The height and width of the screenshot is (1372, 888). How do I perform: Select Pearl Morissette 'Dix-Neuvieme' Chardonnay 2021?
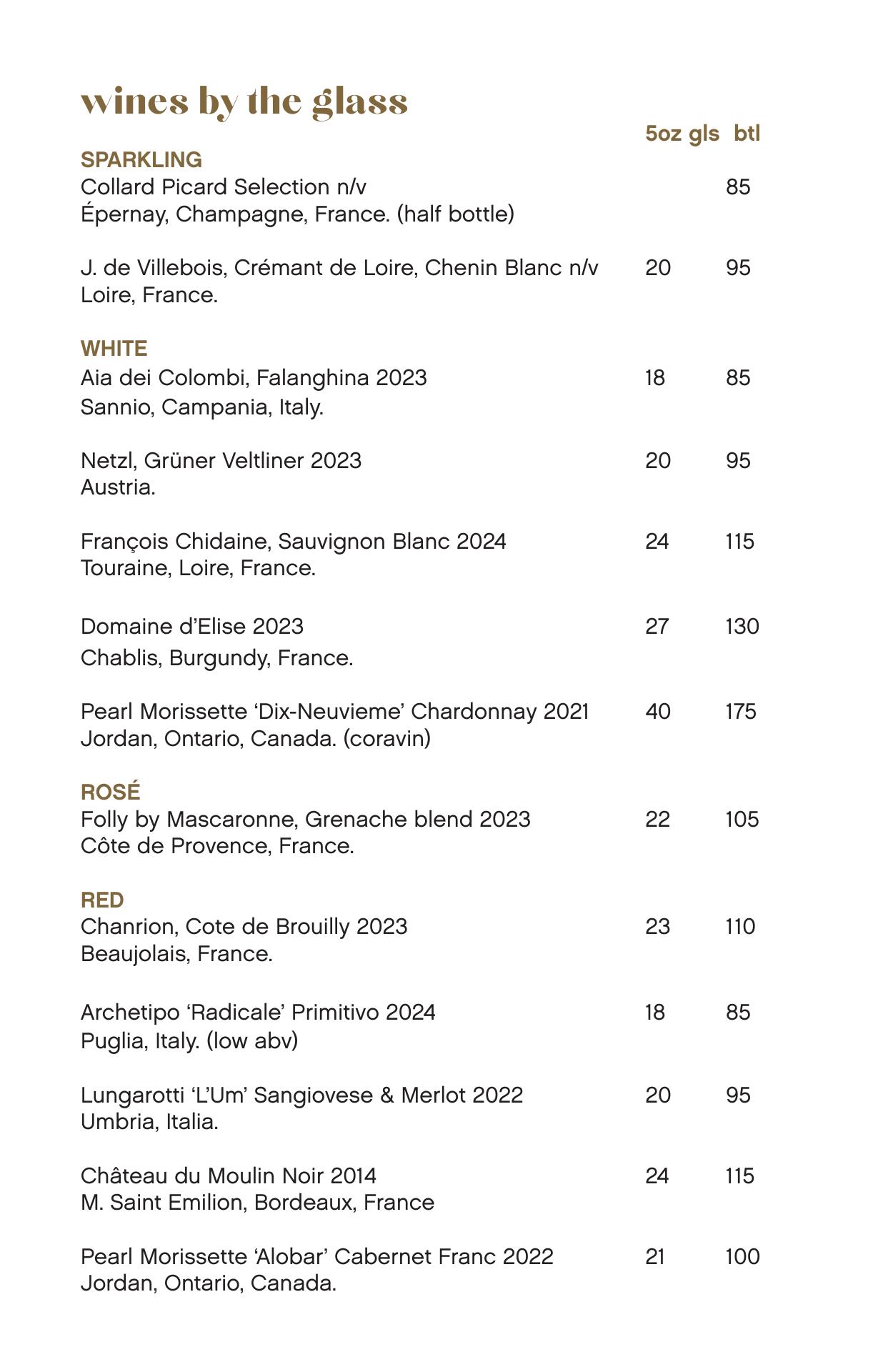coord(334,712)
